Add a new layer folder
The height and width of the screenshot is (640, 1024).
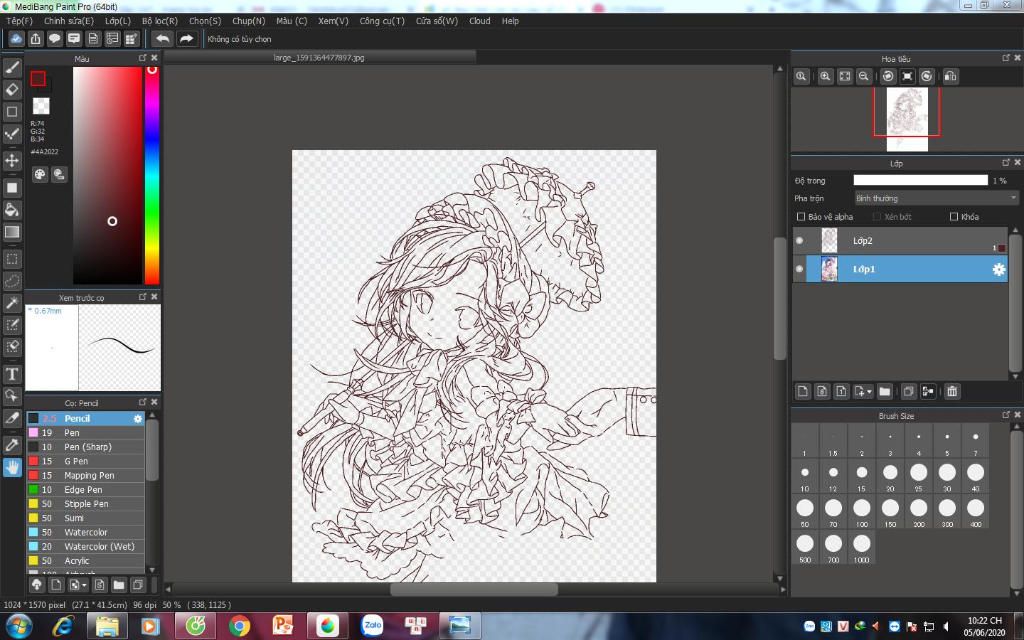pos(884,391)
